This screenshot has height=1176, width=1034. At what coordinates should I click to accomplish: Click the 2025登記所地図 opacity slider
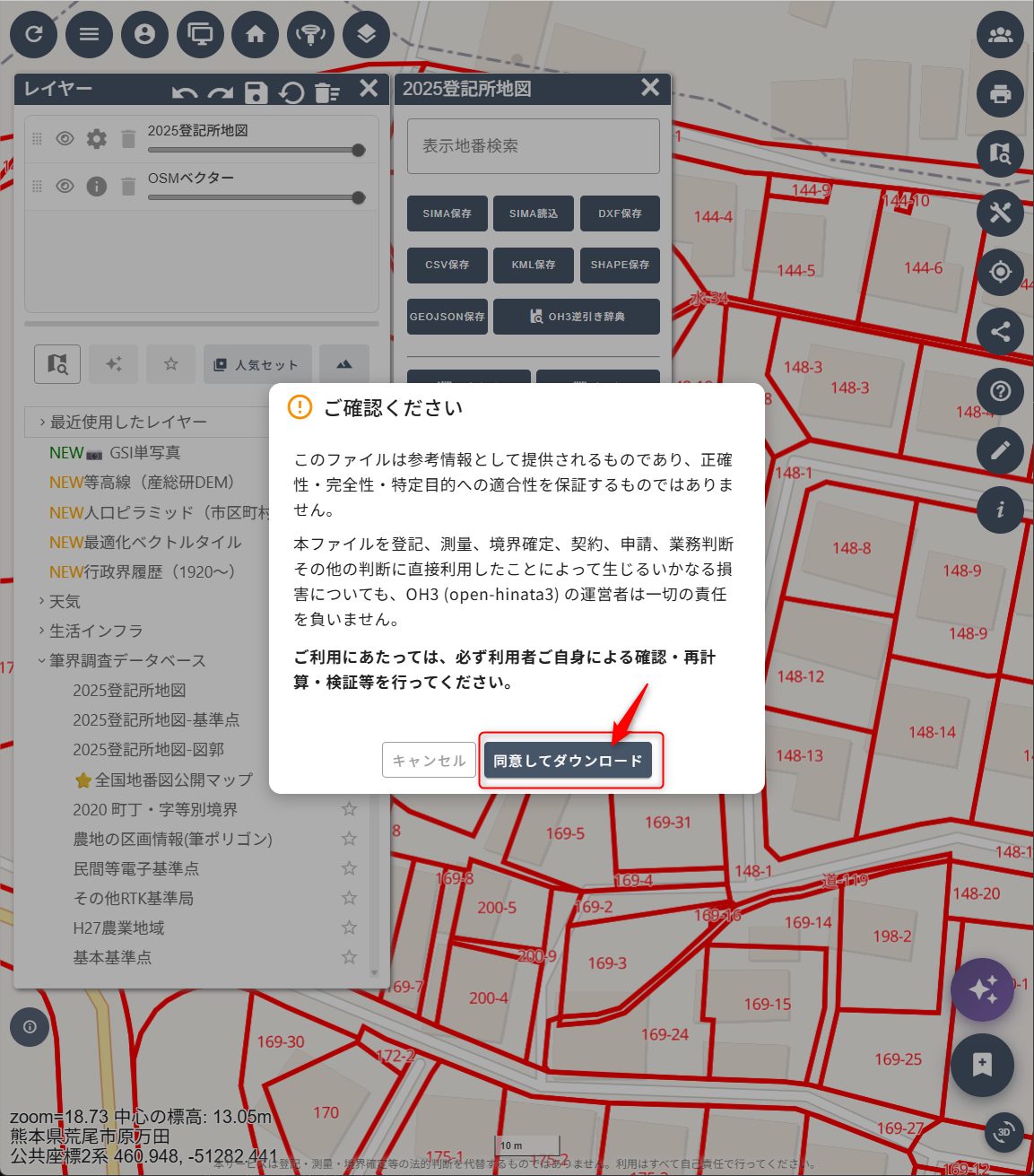pos(256,151)
